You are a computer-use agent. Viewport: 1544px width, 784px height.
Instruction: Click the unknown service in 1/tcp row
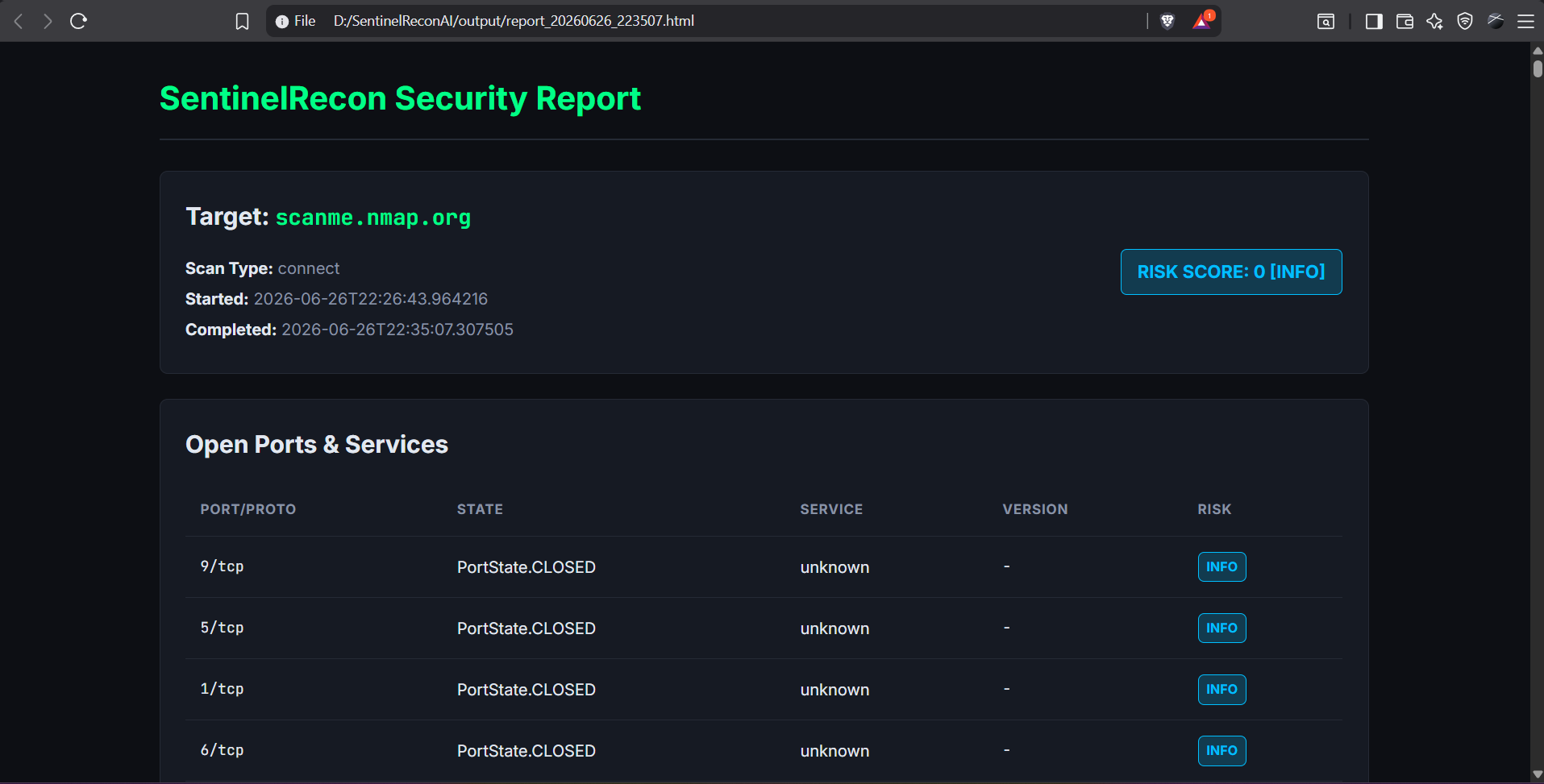tap(834, 690)
